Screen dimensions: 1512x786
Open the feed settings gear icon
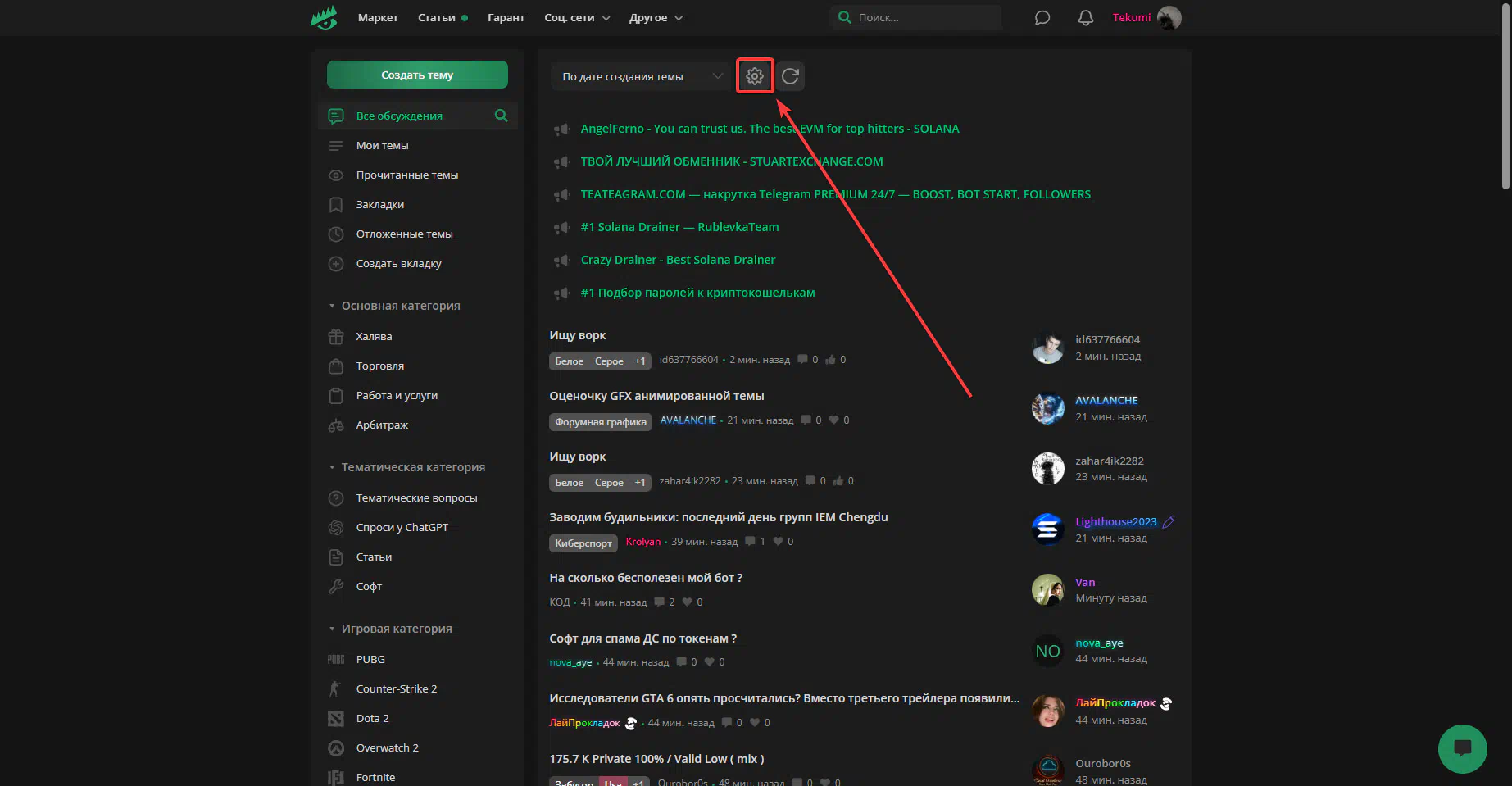[x=754, y=76]
